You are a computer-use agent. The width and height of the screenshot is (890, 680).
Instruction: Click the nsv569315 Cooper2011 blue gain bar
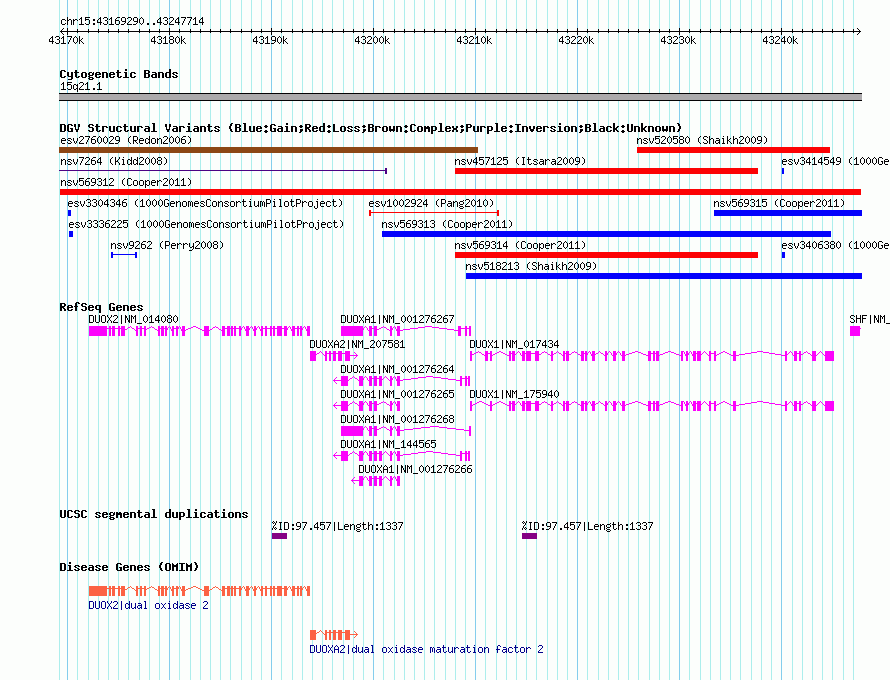coord(788,213)
